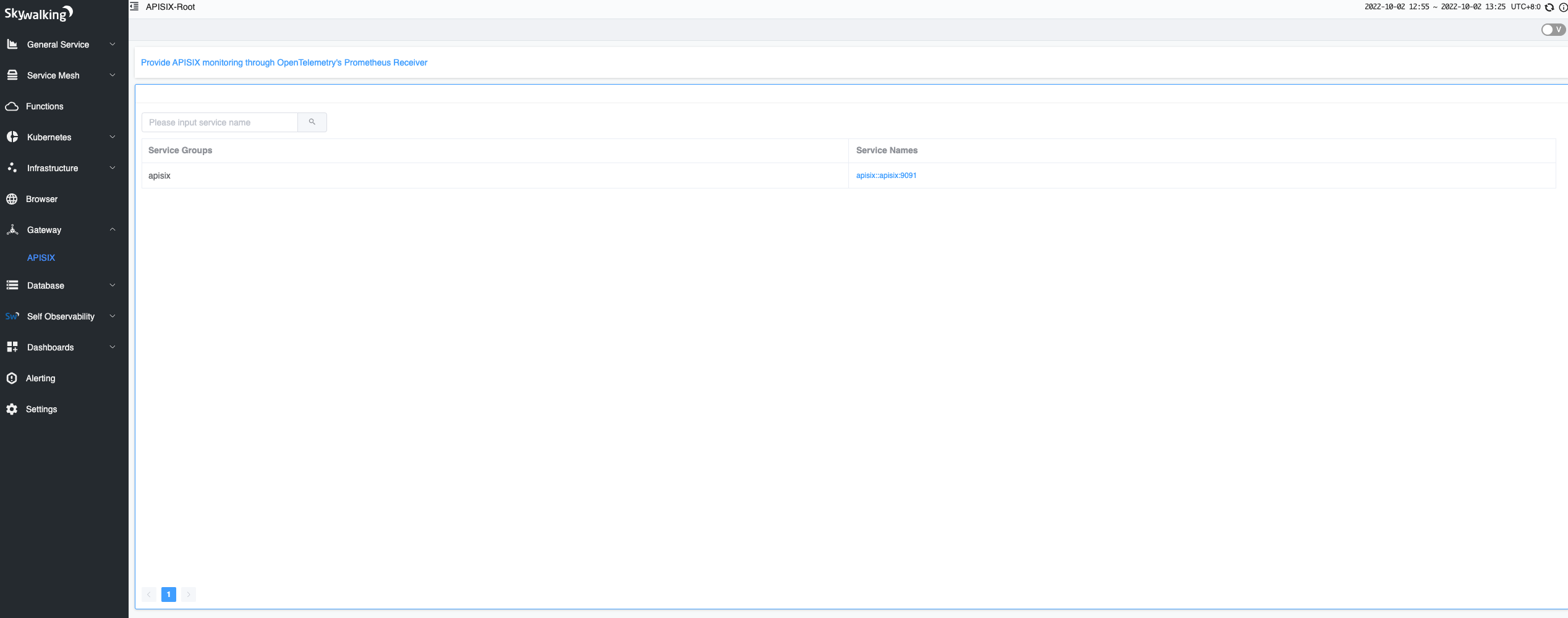
Task: Click the info icon at top right
Action: (x=1563, y=7)
